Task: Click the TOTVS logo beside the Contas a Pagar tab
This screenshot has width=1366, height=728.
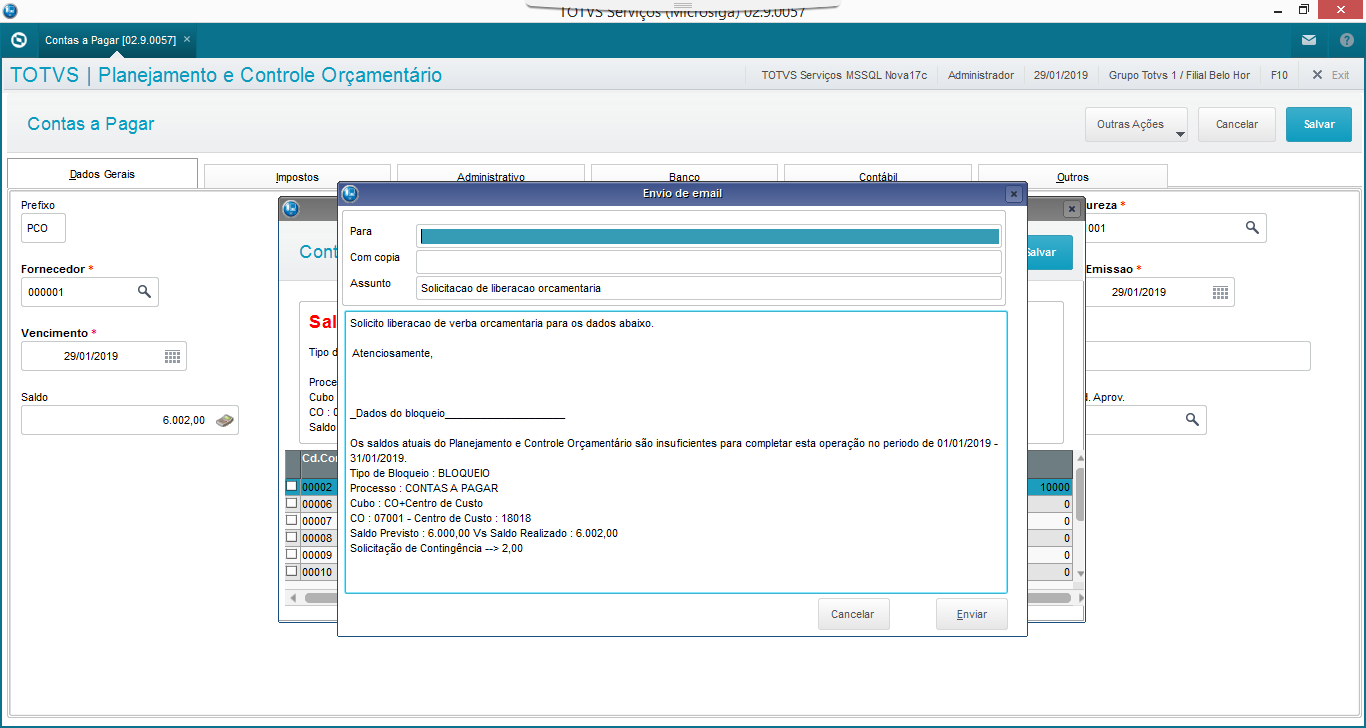Action: pos(18,40)
